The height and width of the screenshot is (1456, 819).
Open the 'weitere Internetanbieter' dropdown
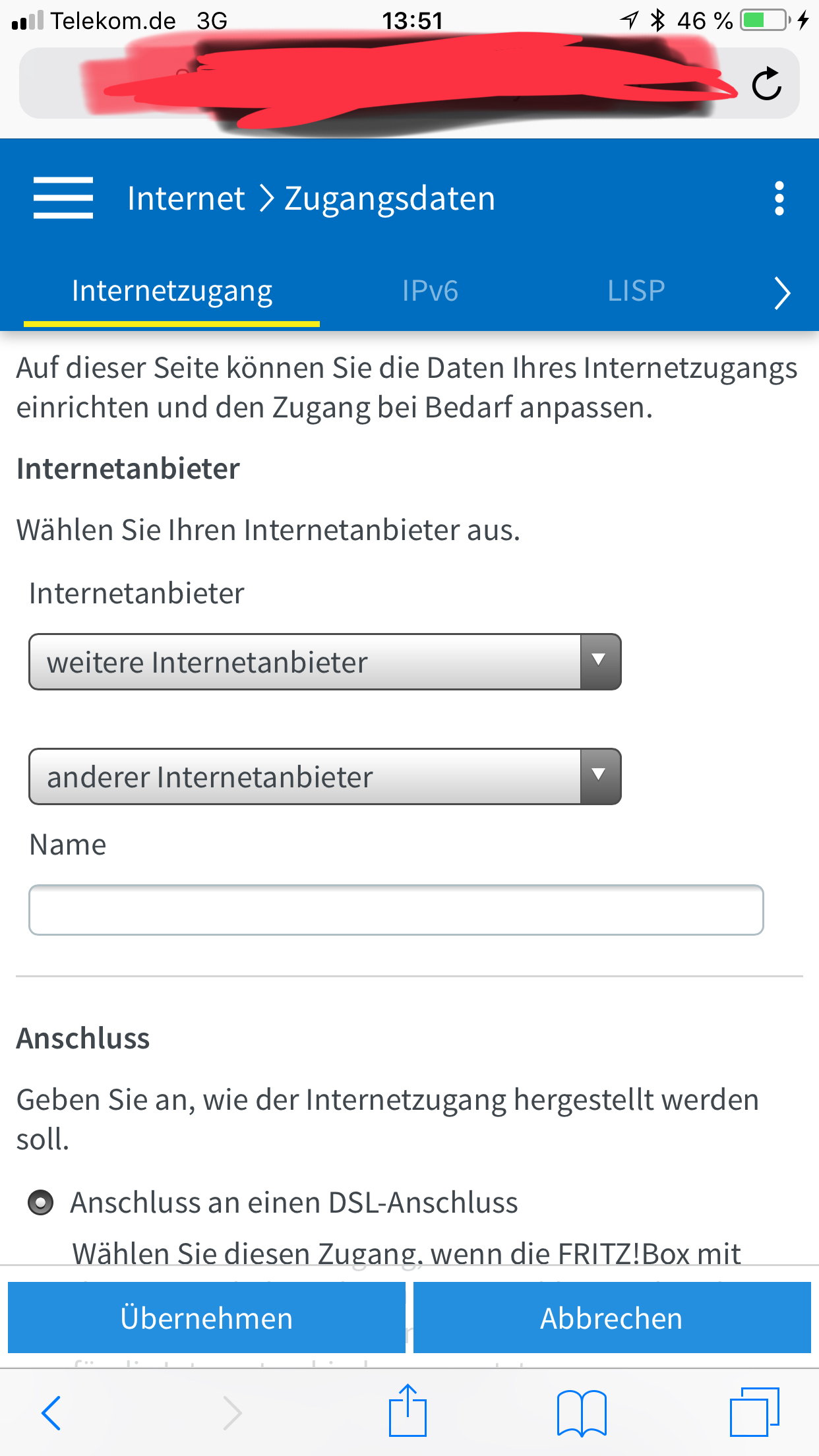(324, 662)
